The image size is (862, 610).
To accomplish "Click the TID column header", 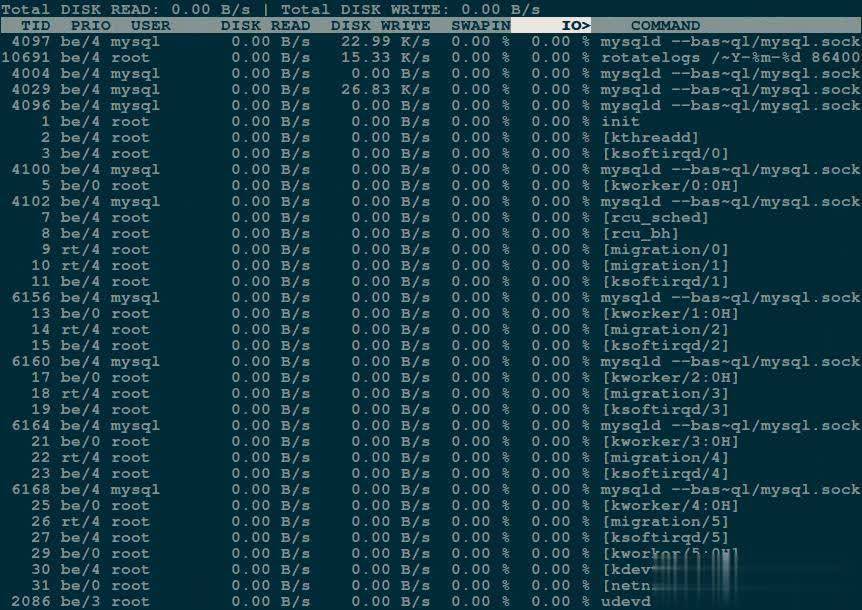I will [35, 25].
